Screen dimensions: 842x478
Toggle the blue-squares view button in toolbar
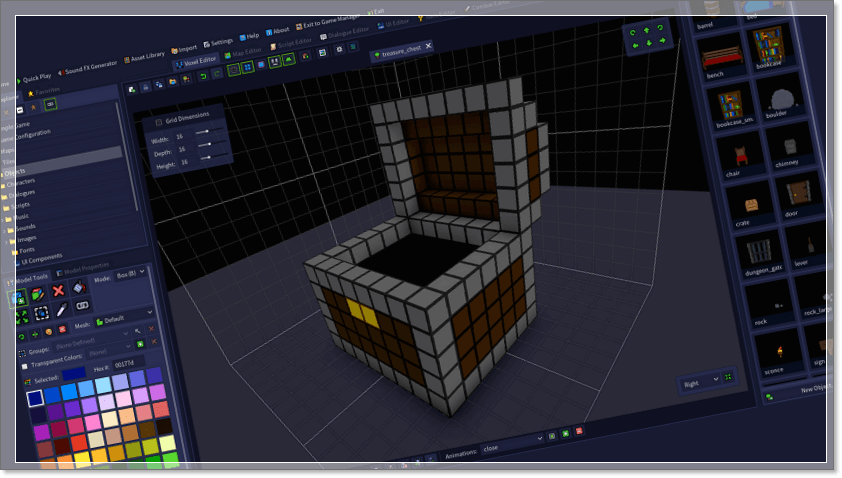(248, 67)
